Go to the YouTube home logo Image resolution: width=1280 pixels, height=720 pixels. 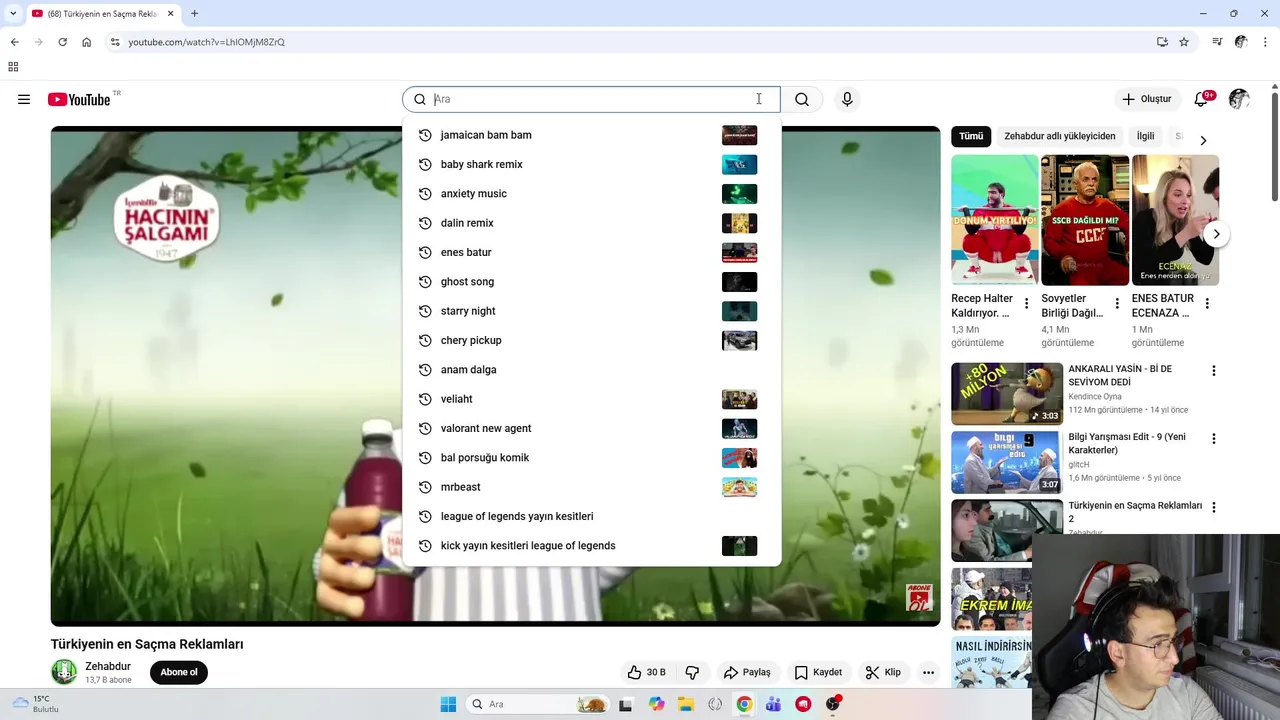(x=79, y=99)
